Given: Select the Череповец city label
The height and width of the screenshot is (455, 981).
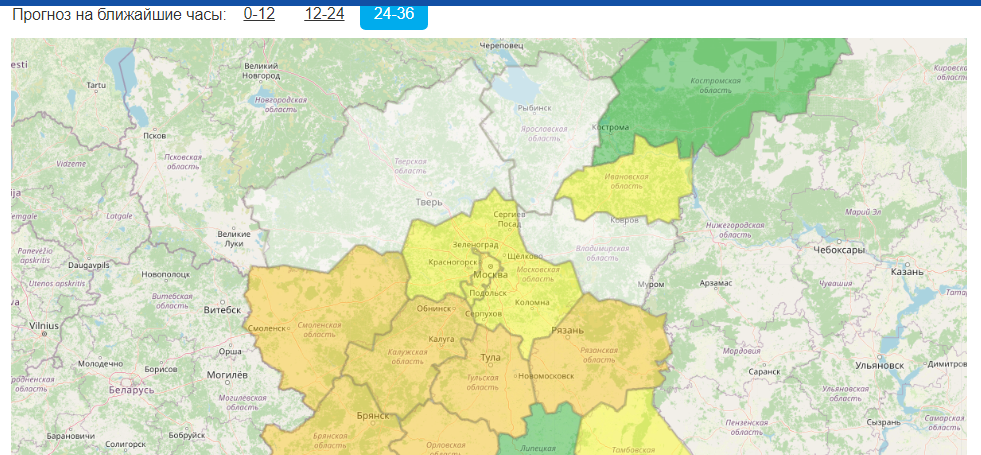Looking at the screenshot, I should pyautogui.click(x=501, y=46).
